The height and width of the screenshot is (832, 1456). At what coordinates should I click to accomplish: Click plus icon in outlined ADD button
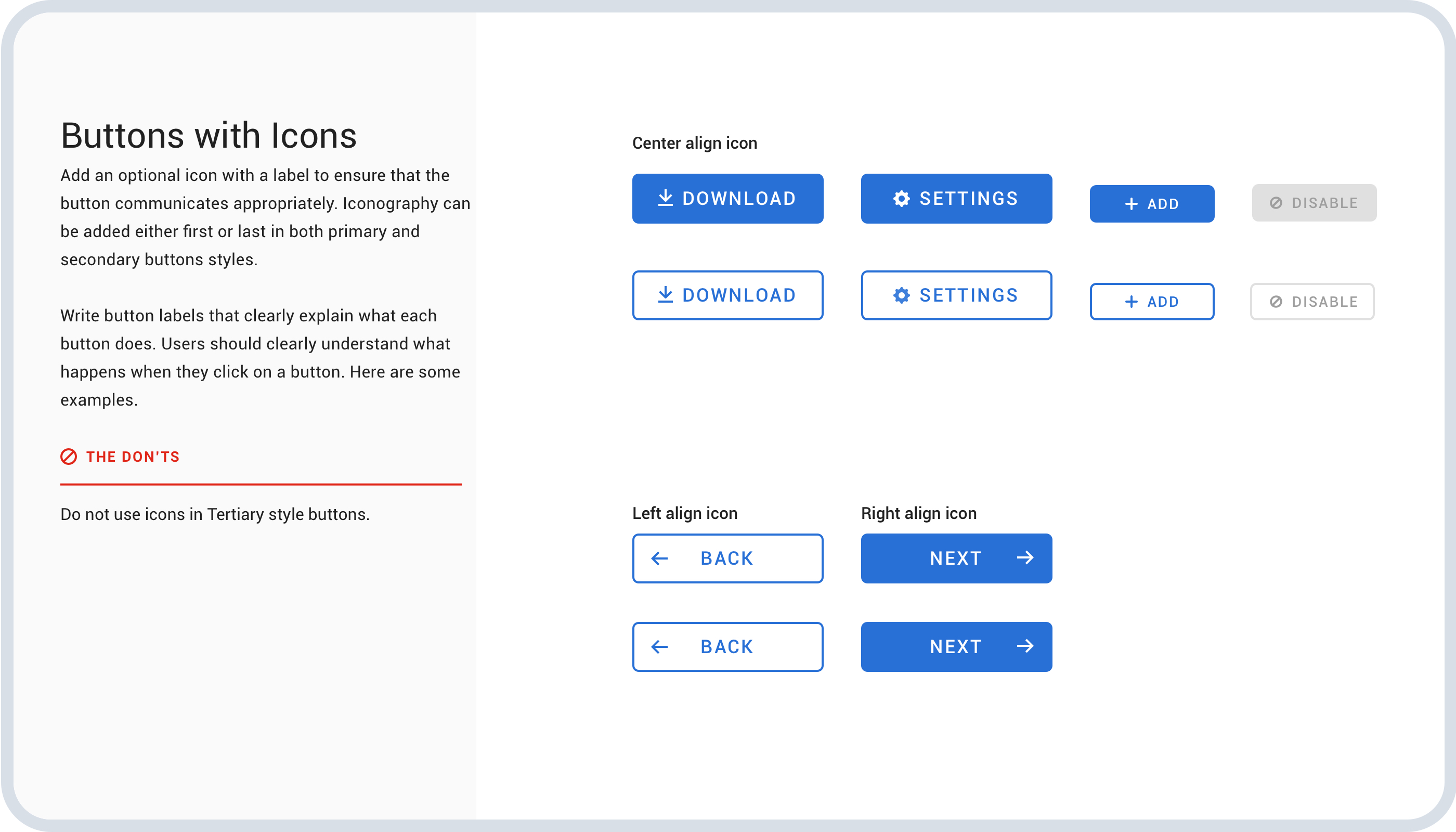pos(1131,302)
